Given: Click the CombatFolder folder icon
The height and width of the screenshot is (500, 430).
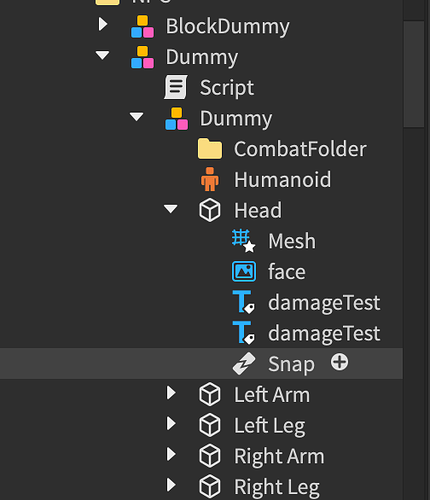Looking at the screenshot, I should (210, 149).
